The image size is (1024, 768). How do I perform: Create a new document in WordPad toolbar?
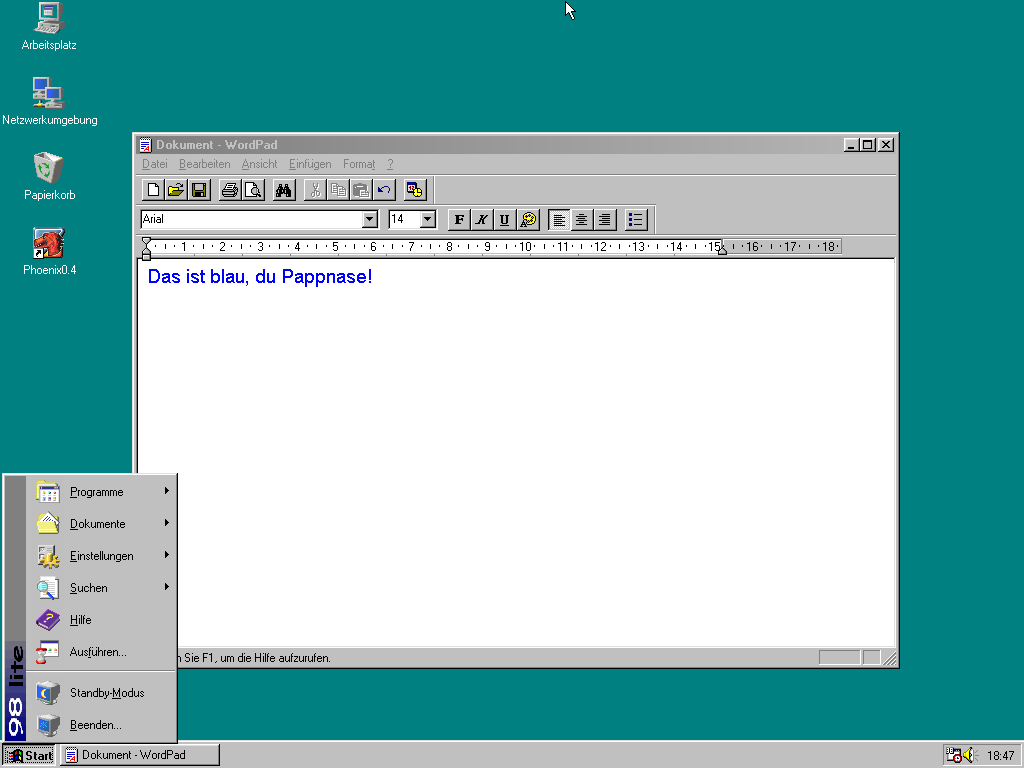click(x=153, y=190)
